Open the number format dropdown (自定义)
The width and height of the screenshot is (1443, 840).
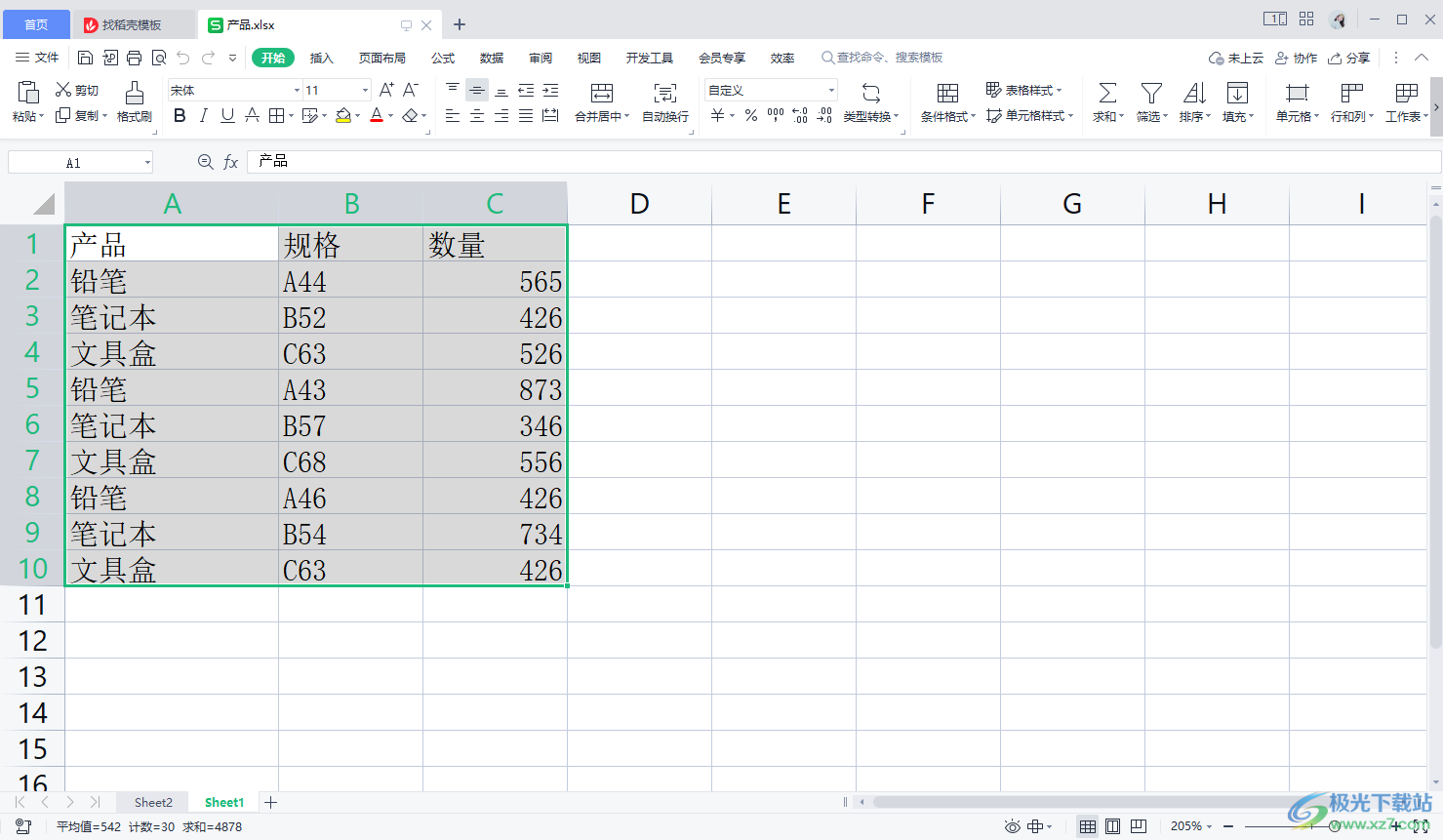pyautogui.click(x=831, y=90)
